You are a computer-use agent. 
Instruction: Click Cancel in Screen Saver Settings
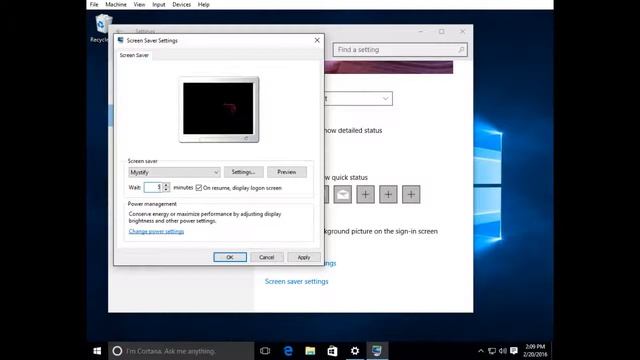point(267,257)
